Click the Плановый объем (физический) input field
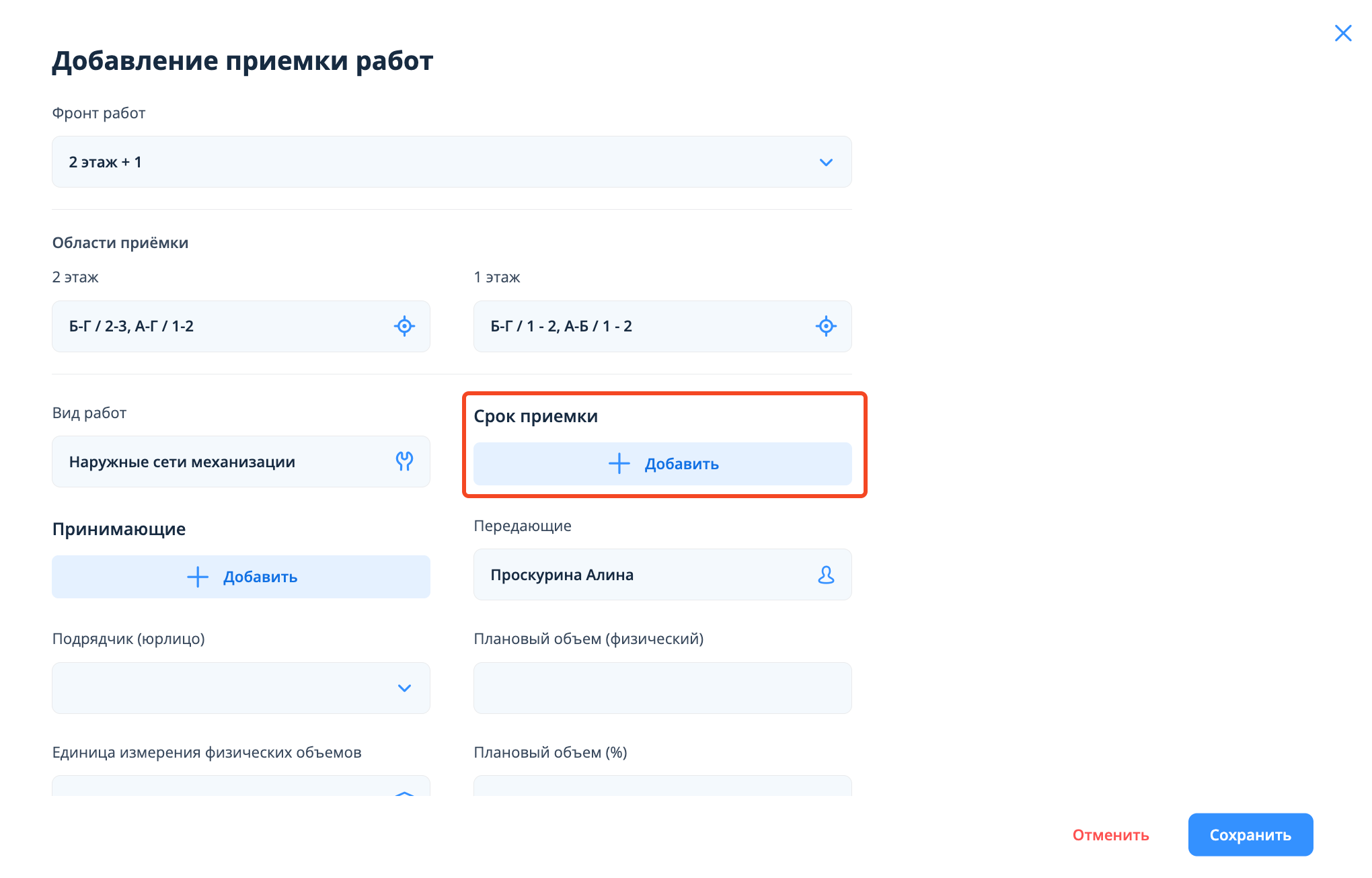 662,688
